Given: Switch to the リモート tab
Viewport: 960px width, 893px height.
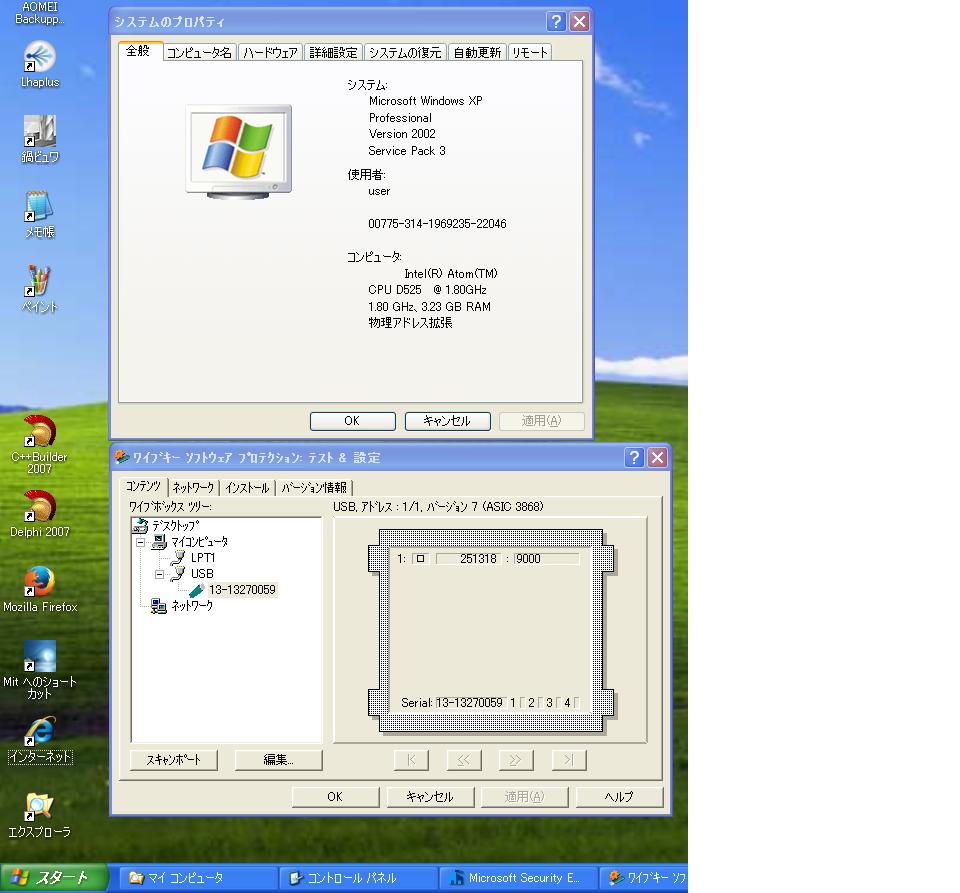Looking at the screenshot, I should pos(530,53).
